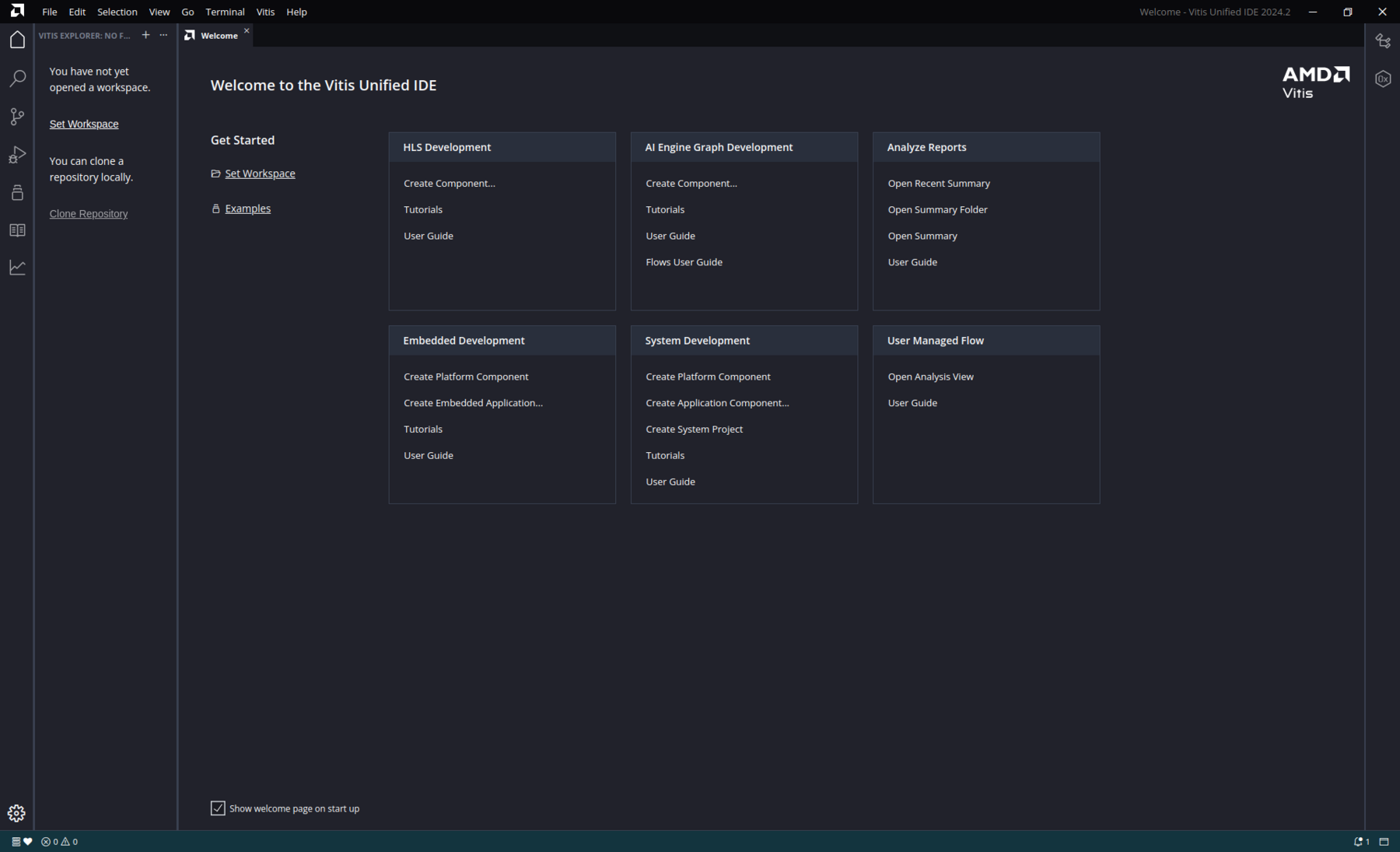Click Open Summary Folder in Analyze Reports
The image size is (1400, 852).
point(938,209)
